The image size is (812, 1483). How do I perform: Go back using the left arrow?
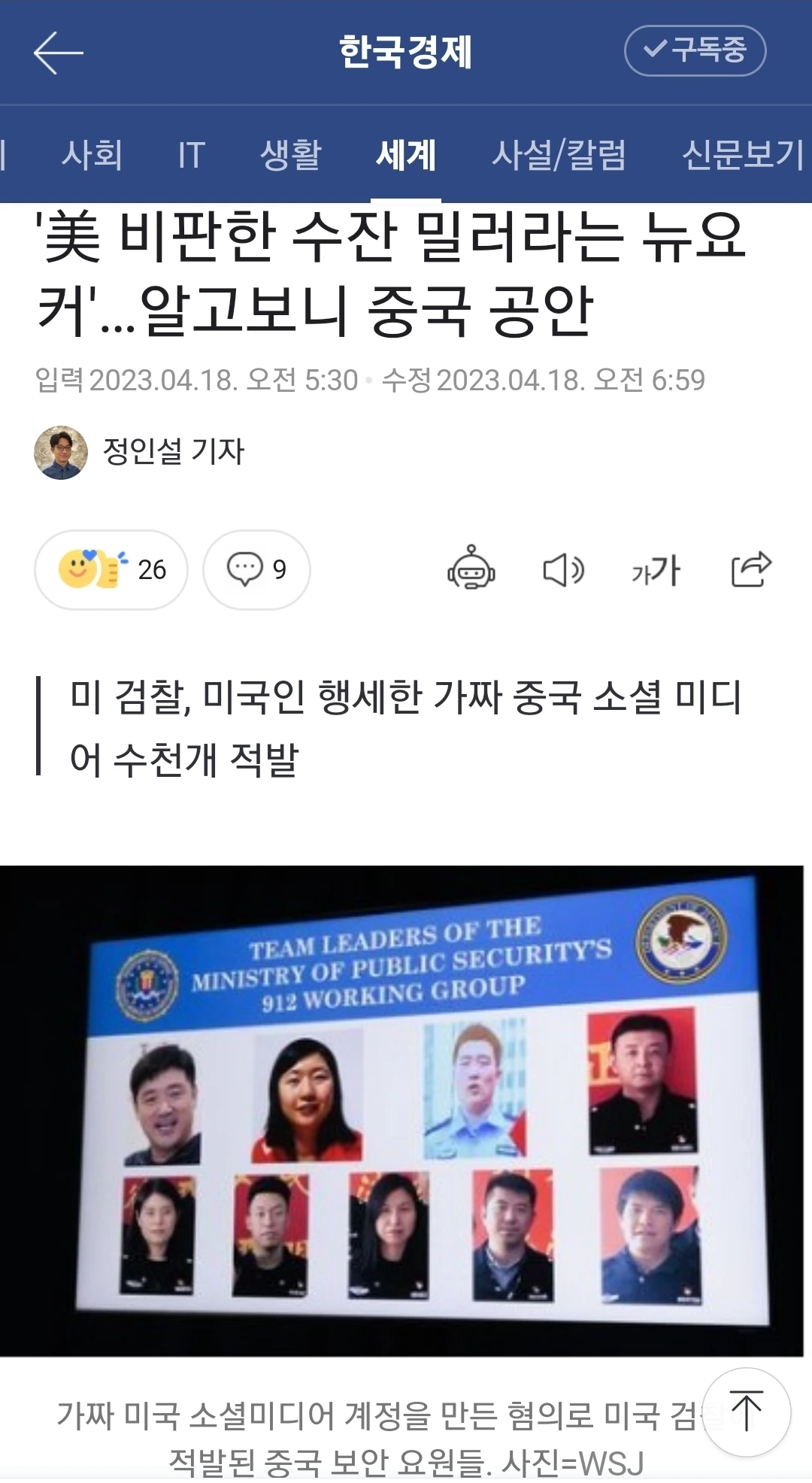pyautogui.click(x=59, y=53)
